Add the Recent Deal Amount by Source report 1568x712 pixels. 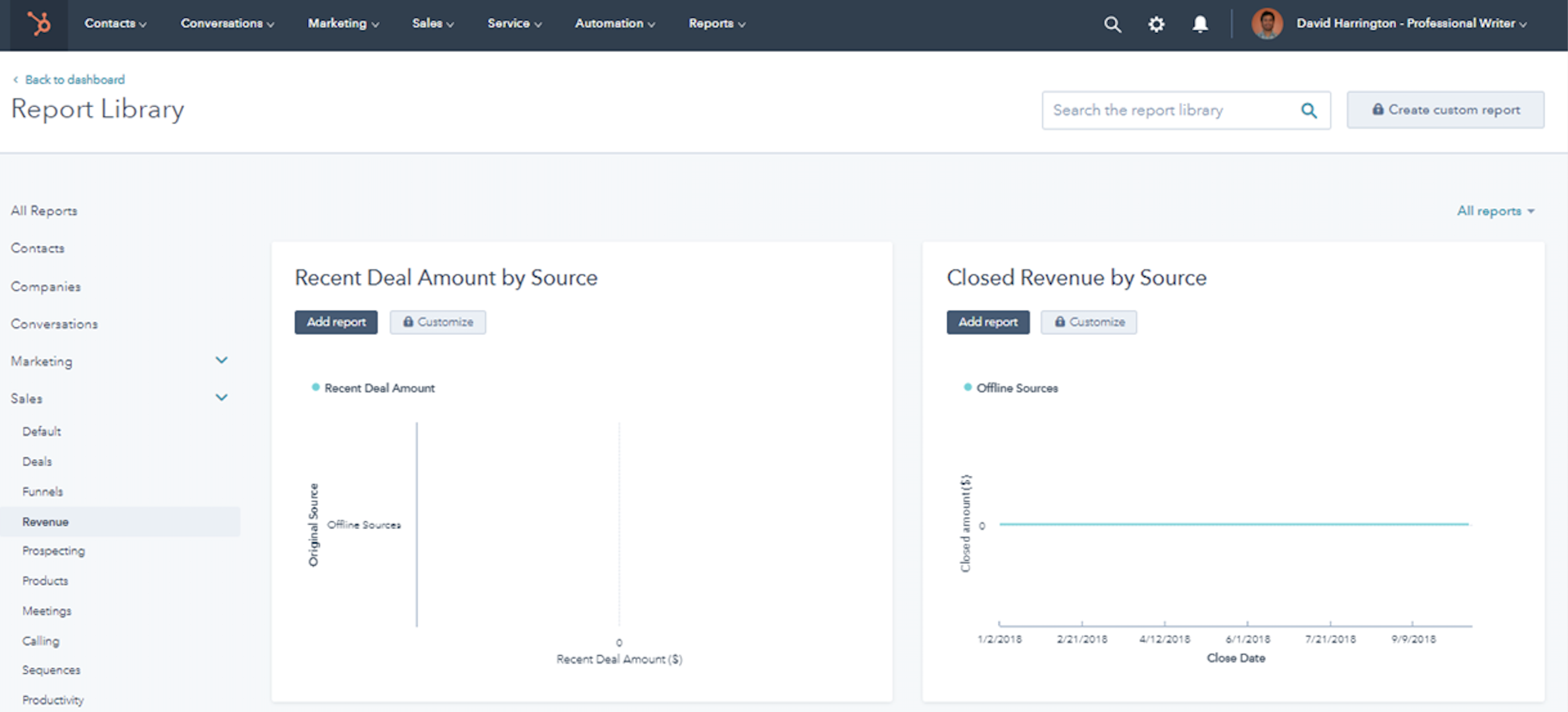(336, 322)
